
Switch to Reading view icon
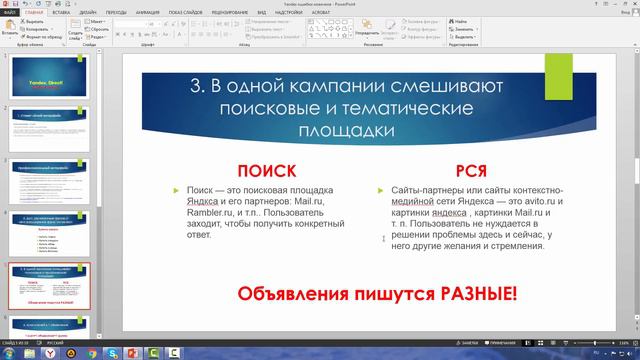(553, 343)
